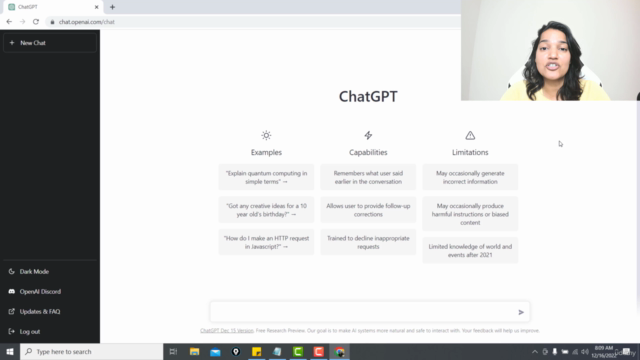Switch to Google Chrome on the taskbar
The height and width of the screenshot is (360, 640).
click(x=340, y=351)
